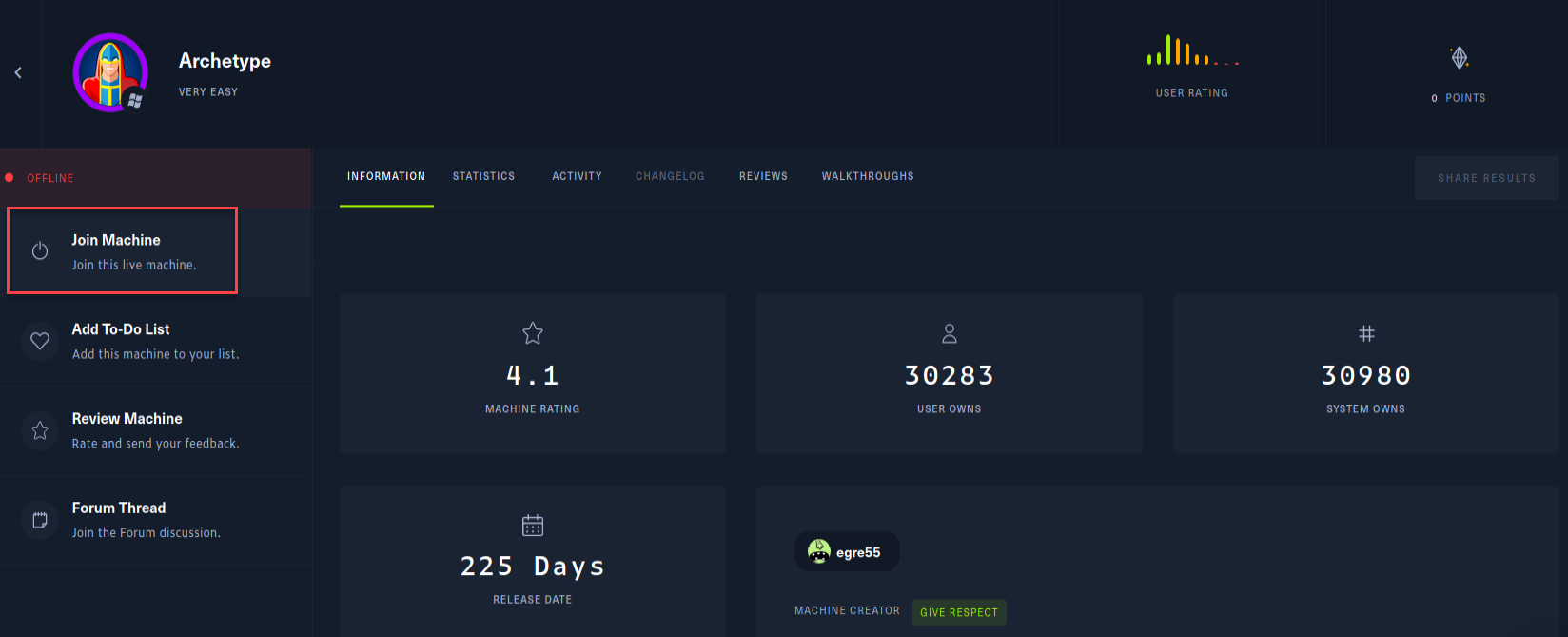Click the power icon for Join Machine
Image resolution: width=1568 pixels, height=637 pixels.
pos(40,251)
